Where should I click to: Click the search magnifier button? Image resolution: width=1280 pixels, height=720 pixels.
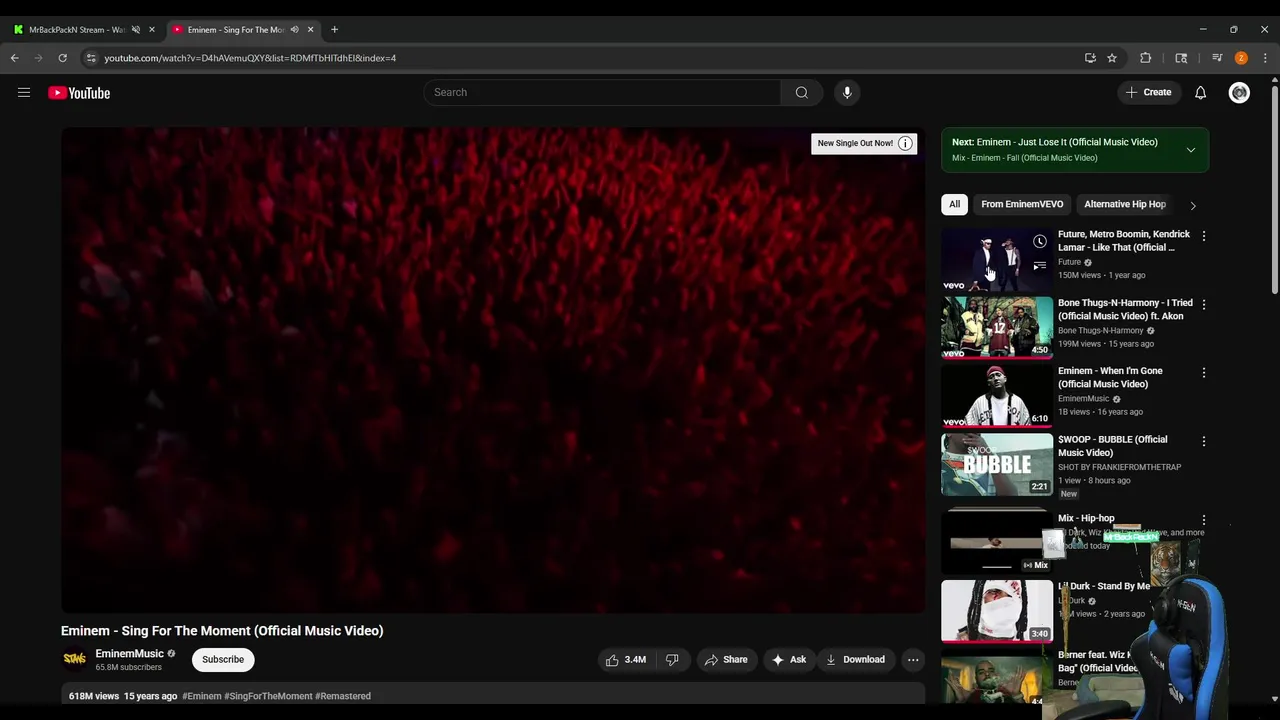(x=801, y=92)
